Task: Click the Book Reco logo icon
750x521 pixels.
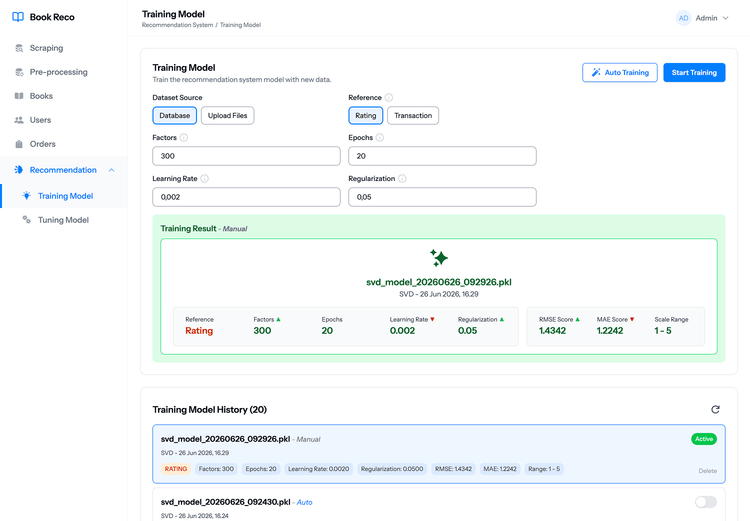Action: (x=18, y=17)
